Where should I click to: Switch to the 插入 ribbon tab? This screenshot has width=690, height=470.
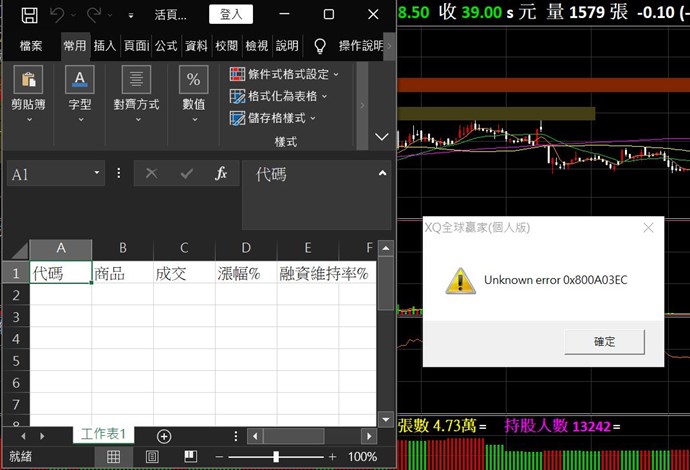coord(105,46)
